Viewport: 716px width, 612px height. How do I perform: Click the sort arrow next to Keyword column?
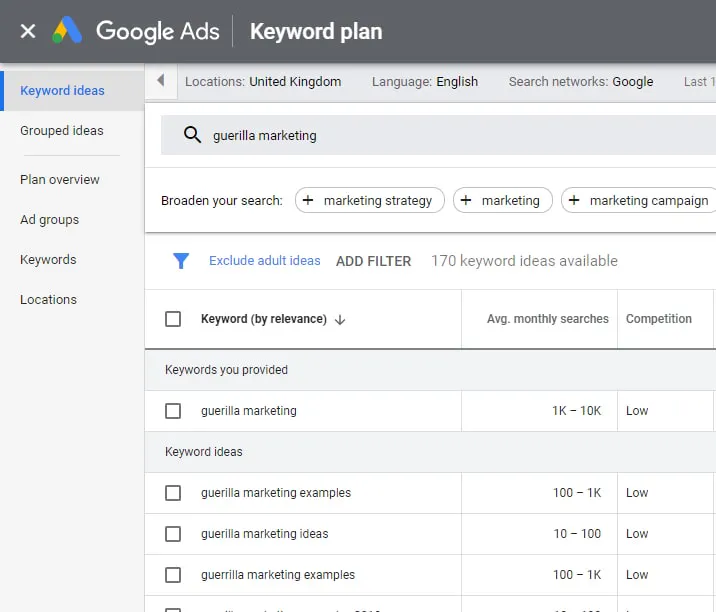point(340,319)
